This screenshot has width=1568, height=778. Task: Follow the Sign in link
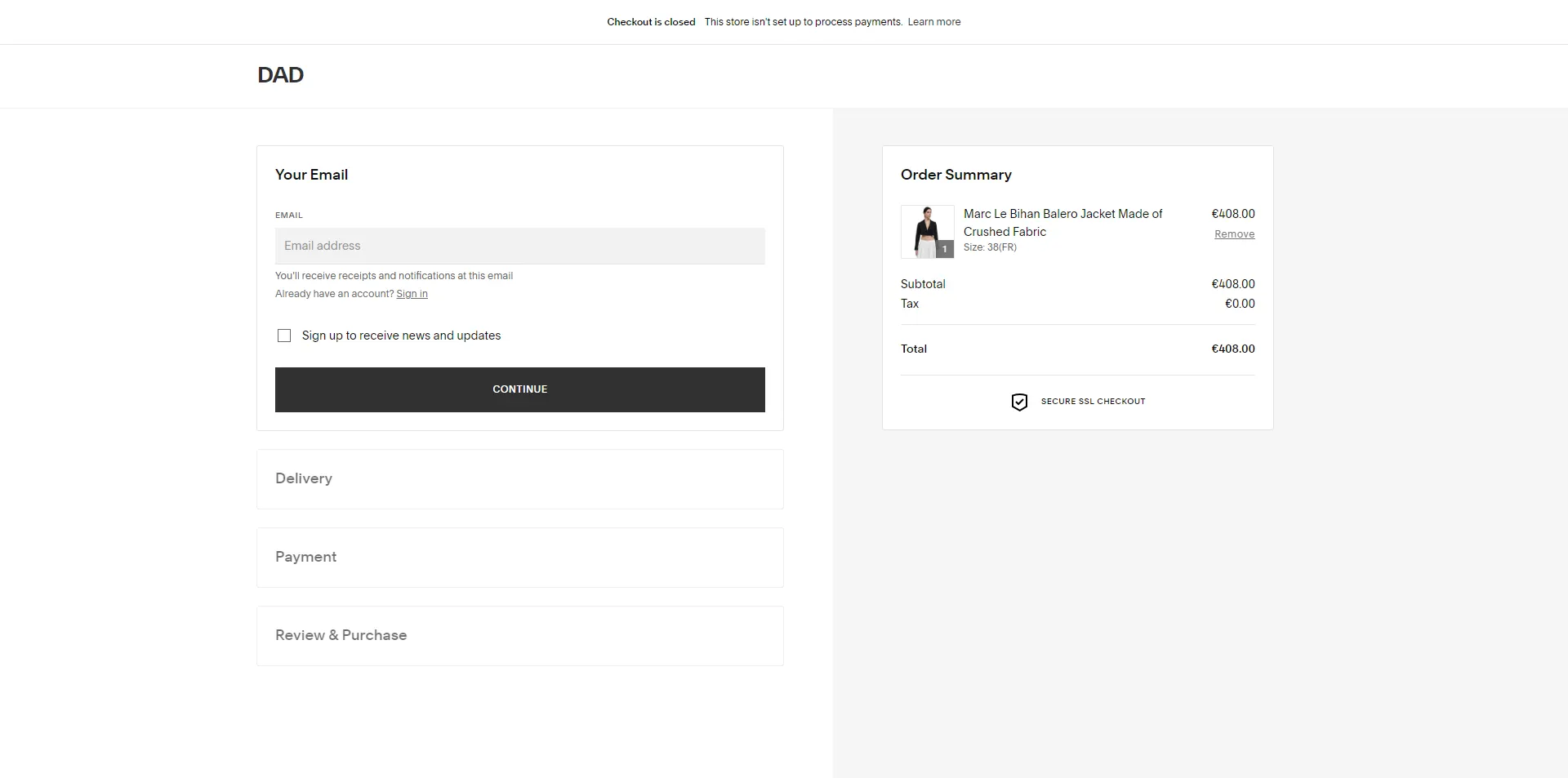pyautogui.click(x=412, y=294)
